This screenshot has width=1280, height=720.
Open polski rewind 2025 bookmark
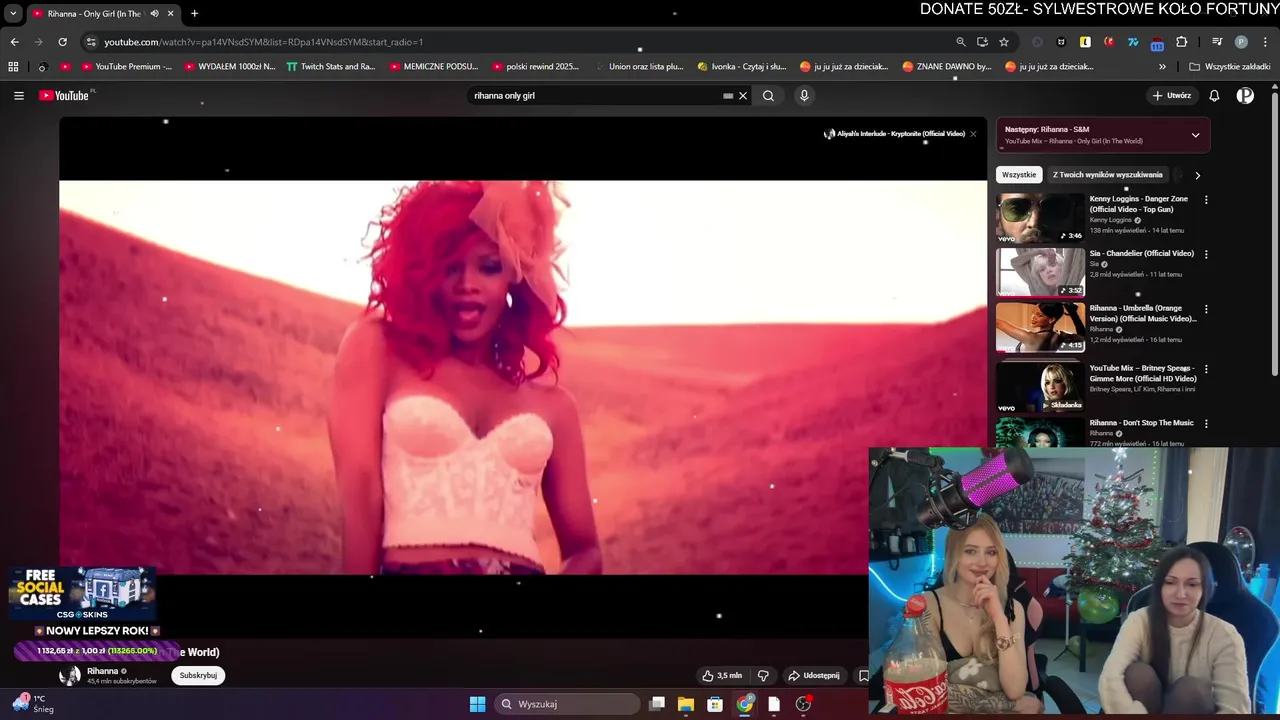536,67
